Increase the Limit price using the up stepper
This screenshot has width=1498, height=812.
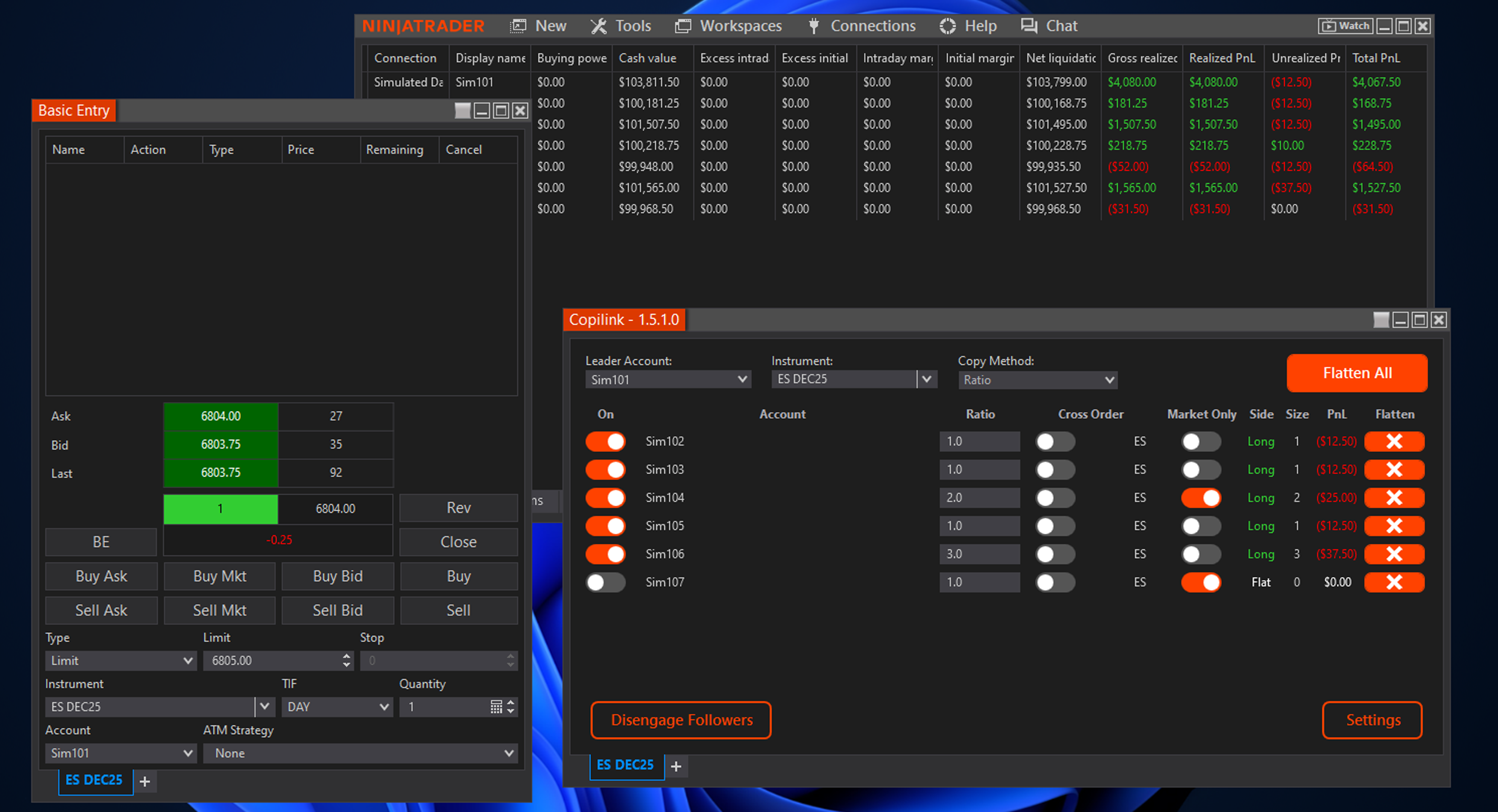tap(346, 656)
